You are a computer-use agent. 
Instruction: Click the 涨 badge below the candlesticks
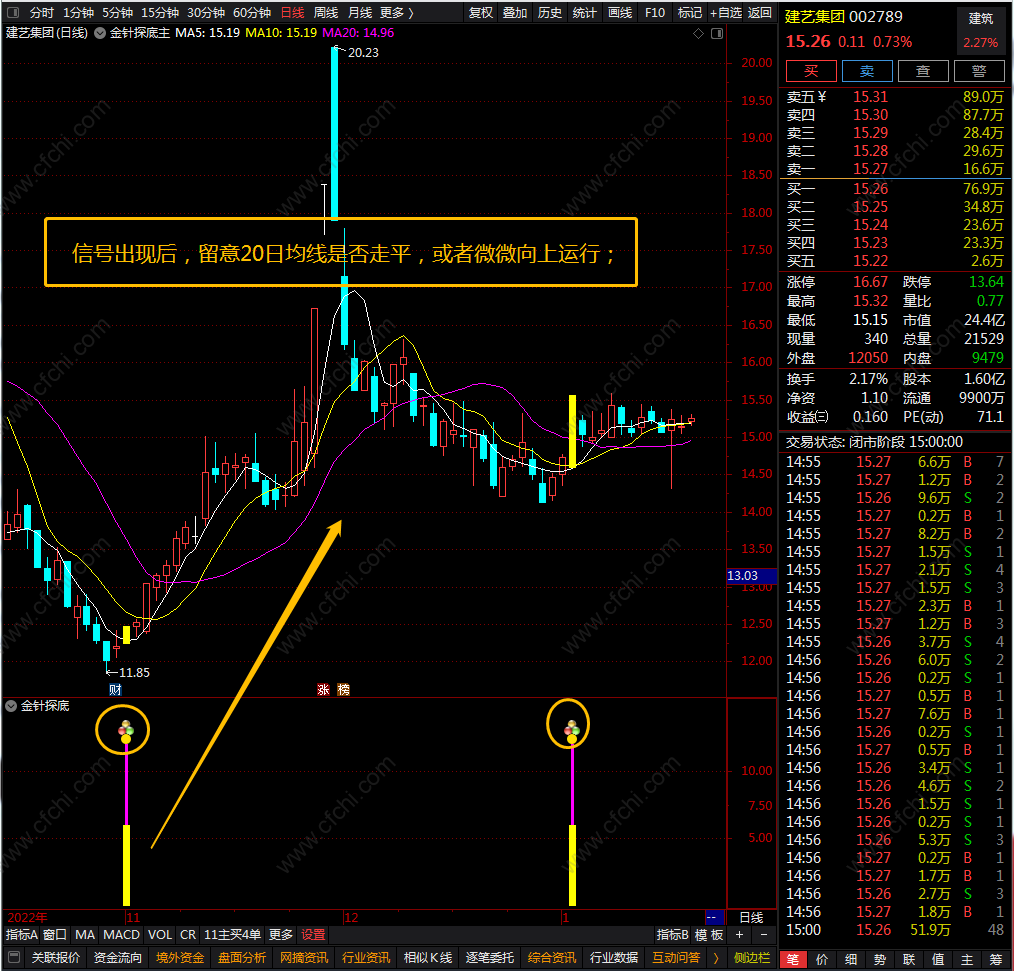[x=323, y=689]
